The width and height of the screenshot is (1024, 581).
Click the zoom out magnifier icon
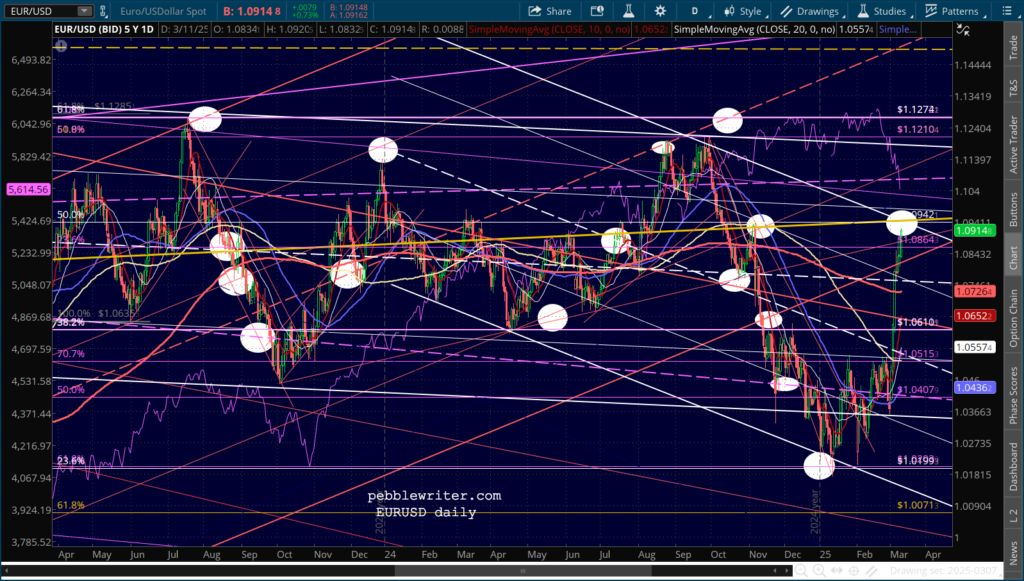801,571
